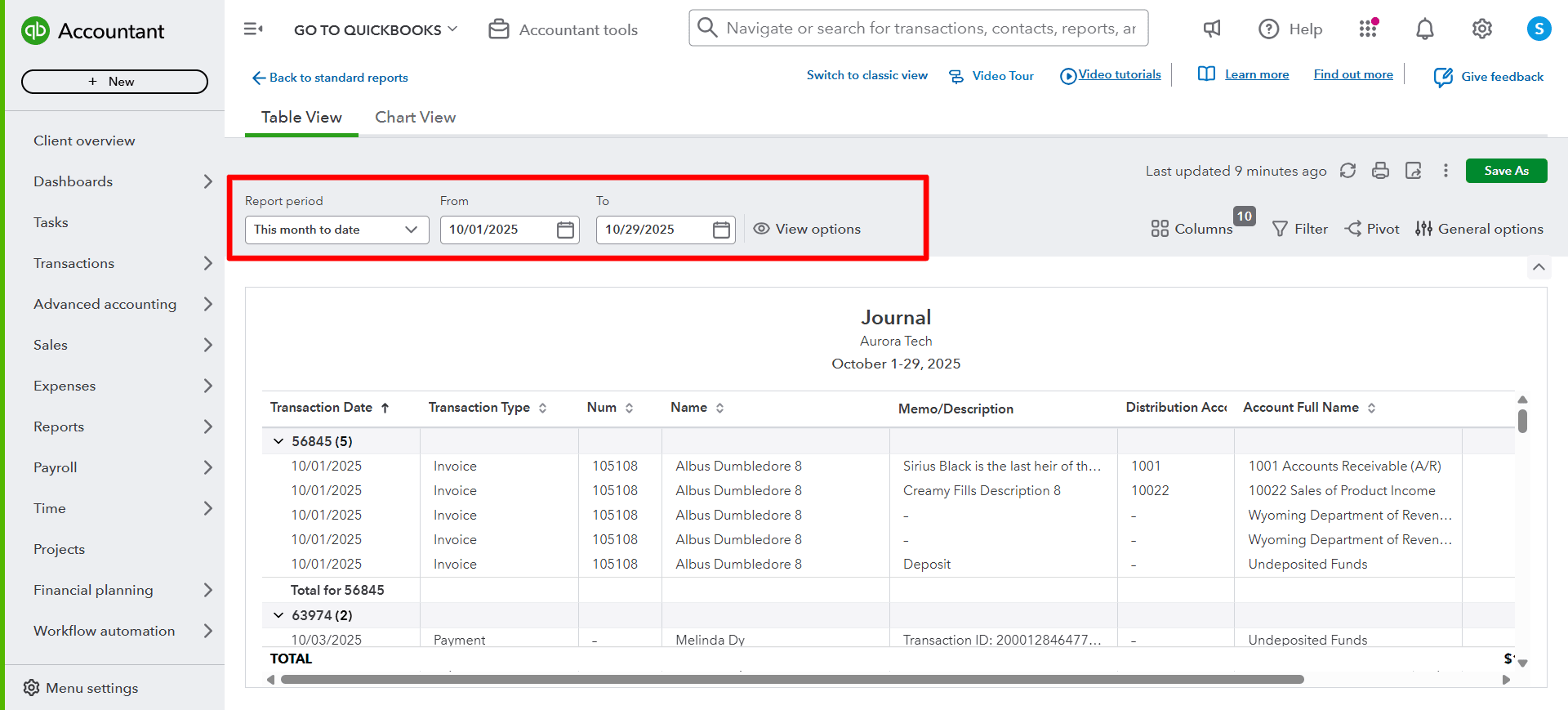The width and height of the screenshot is (1568, 710).
Task: Click scroll right arrow of report
Action: [x=1507, y=680]
